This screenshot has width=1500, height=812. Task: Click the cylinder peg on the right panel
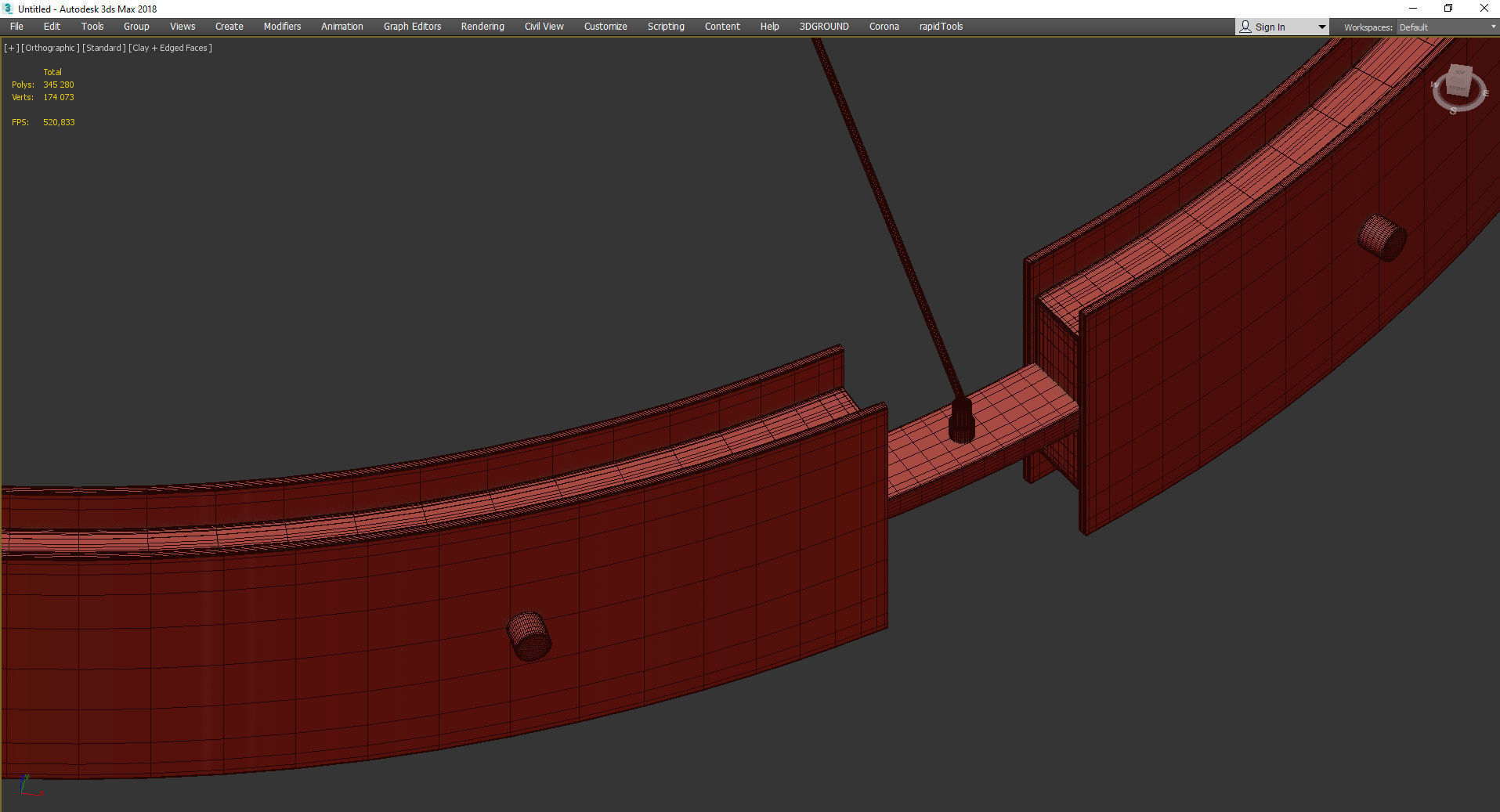(1382, 238)
